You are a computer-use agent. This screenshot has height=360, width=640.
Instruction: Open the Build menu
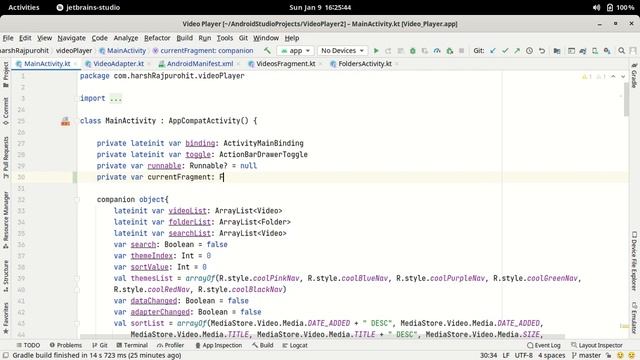[184, 38]
